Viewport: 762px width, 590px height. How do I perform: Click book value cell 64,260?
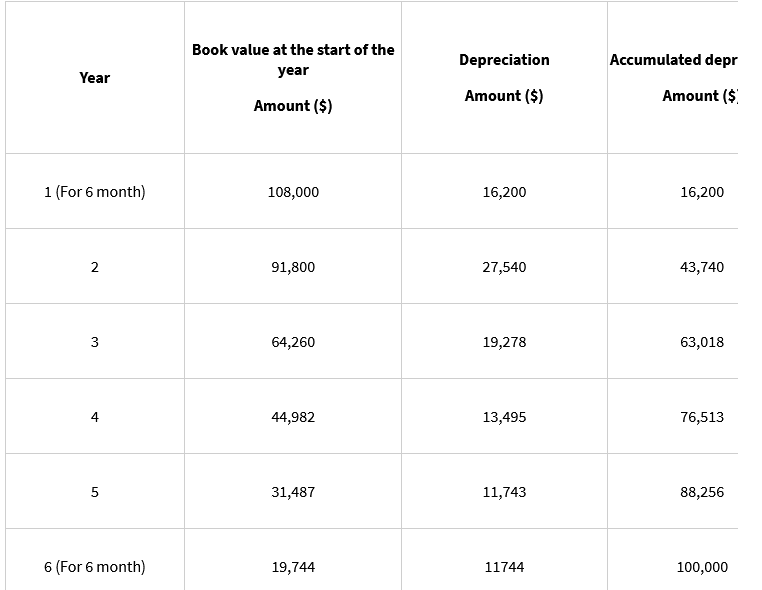(293, 342)
